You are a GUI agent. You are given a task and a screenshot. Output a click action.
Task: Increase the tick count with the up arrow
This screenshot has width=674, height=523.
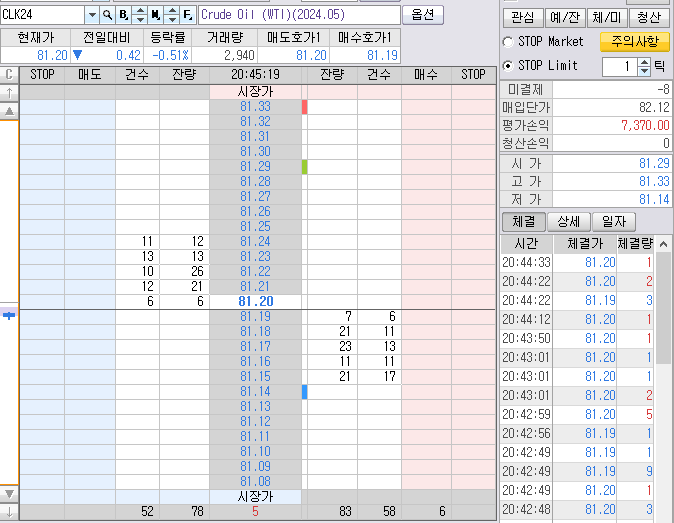[644, 62]
